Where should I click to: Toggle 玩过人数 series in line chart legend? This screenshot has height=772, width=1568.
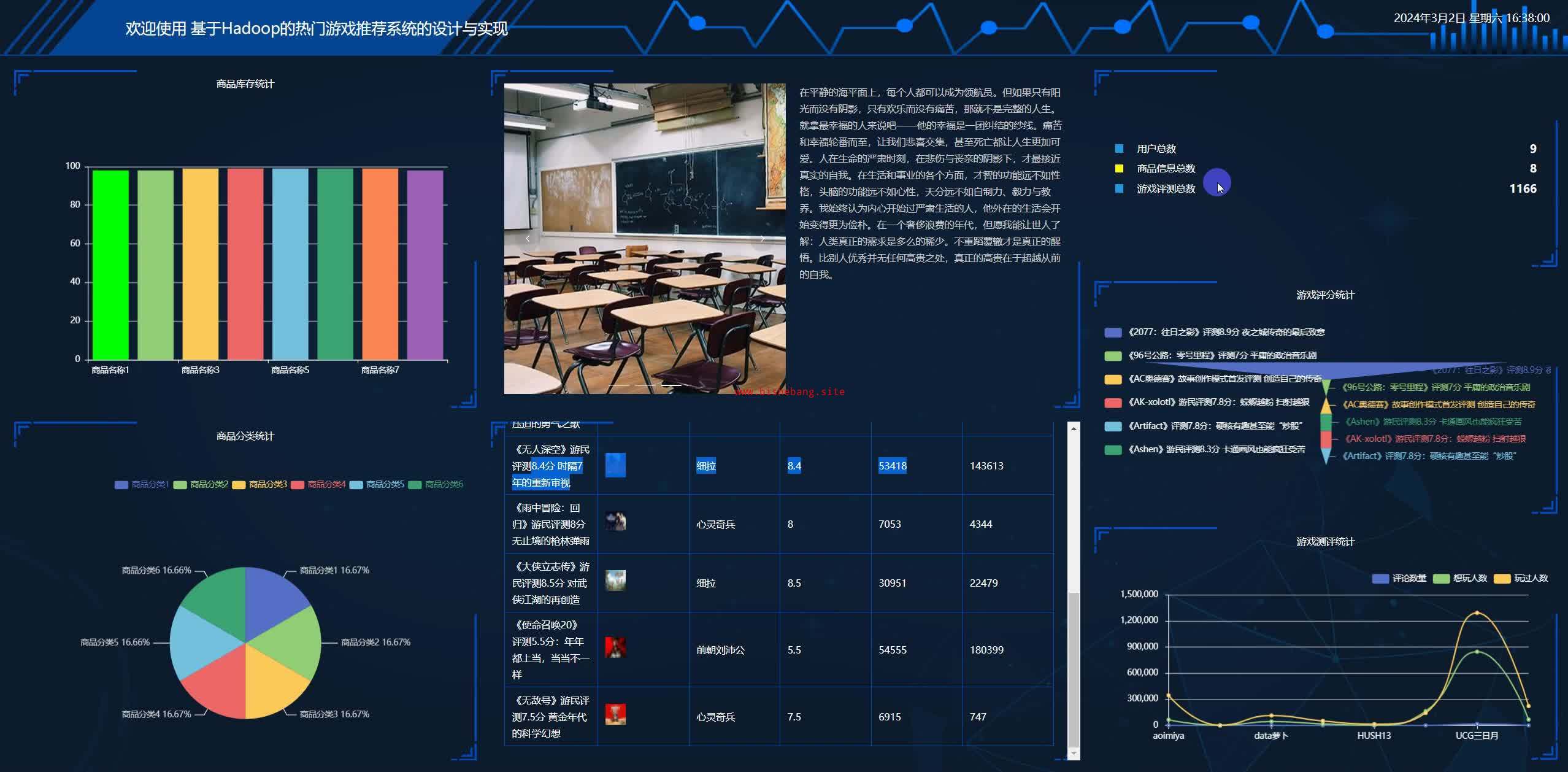click(x=1521, y=579)
